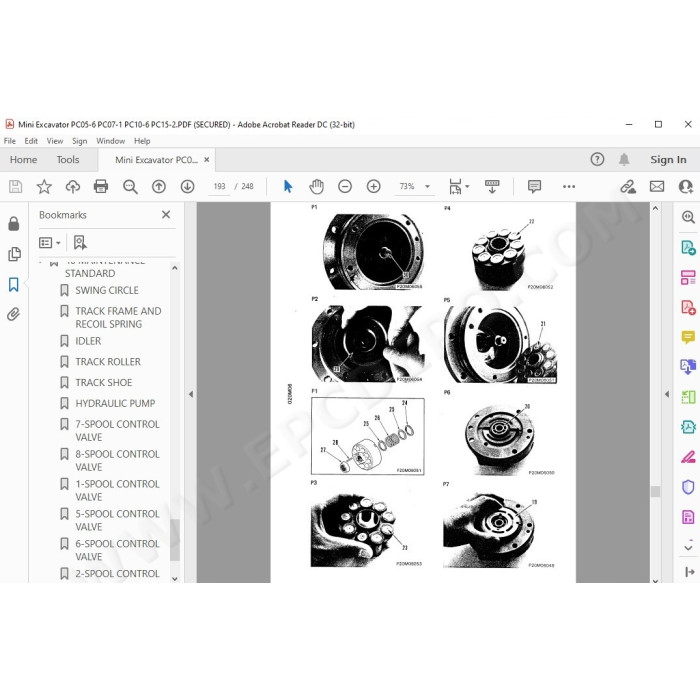Upload file to cloud icon
700x700 pixels.
[73, 186]
